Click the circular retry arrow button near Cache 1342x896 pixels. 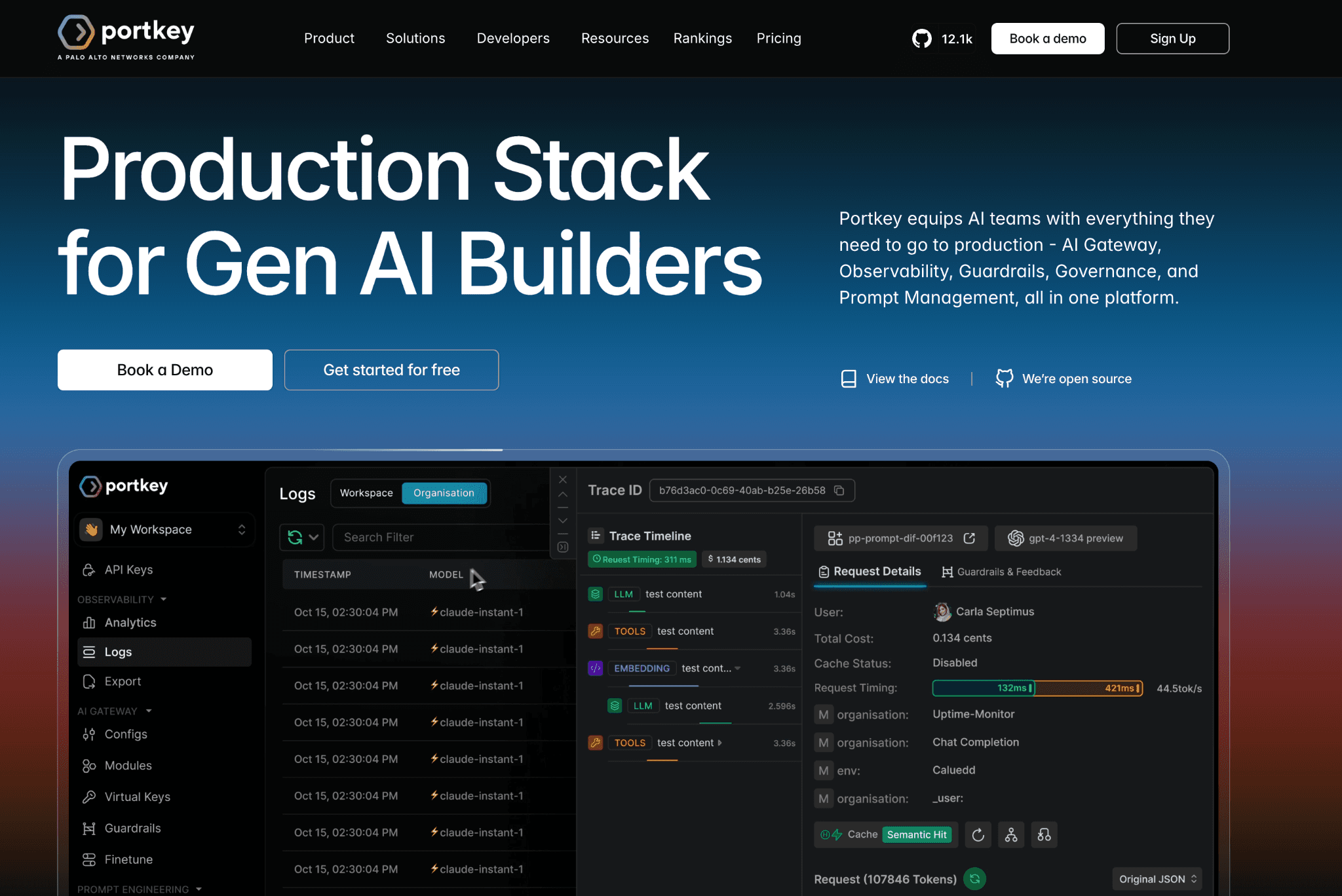click(x=978, y=835)
